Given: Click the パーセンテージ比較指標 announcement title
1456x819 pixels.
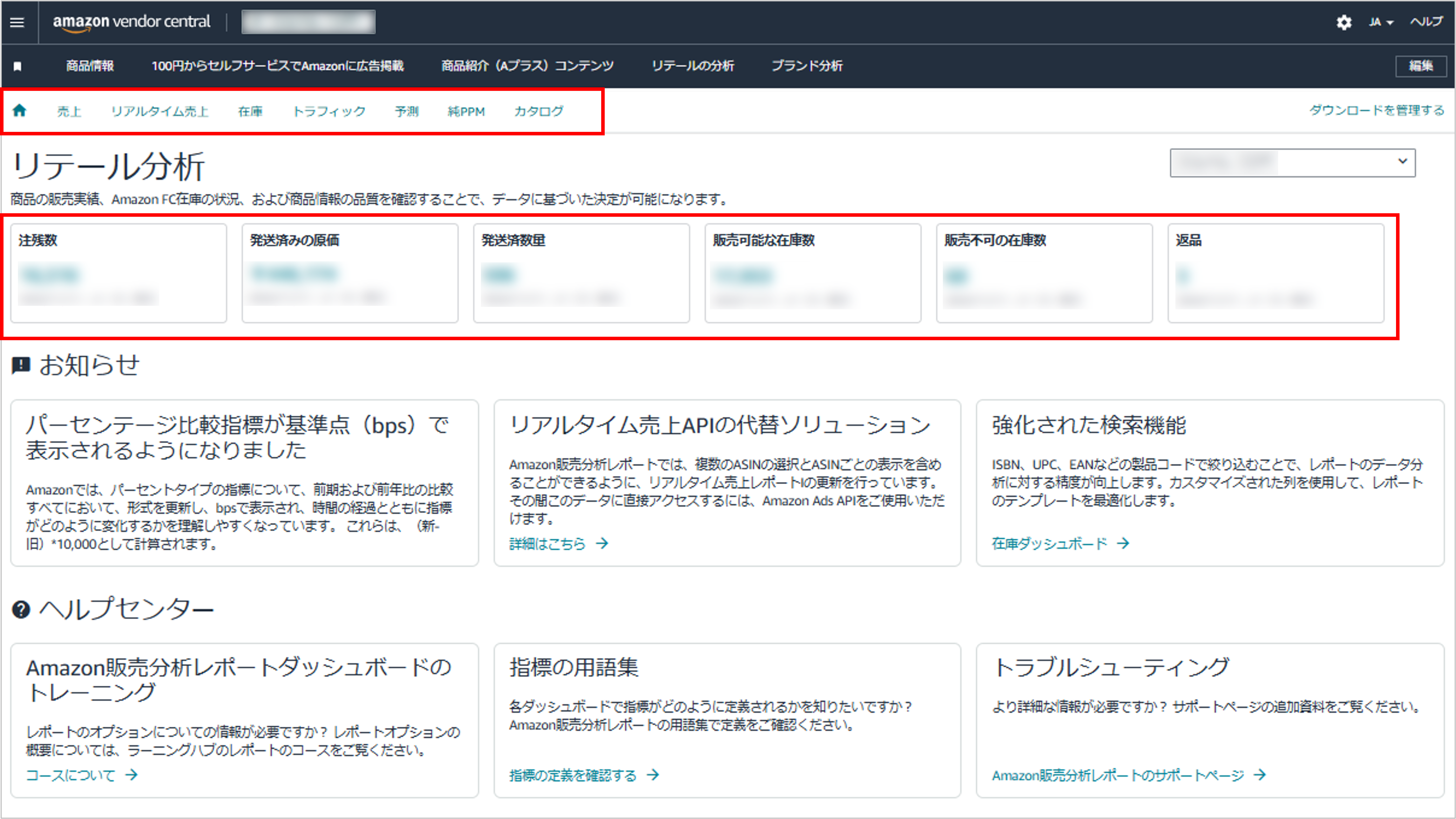Looking at the screenshot, I should tap(237, 437).
